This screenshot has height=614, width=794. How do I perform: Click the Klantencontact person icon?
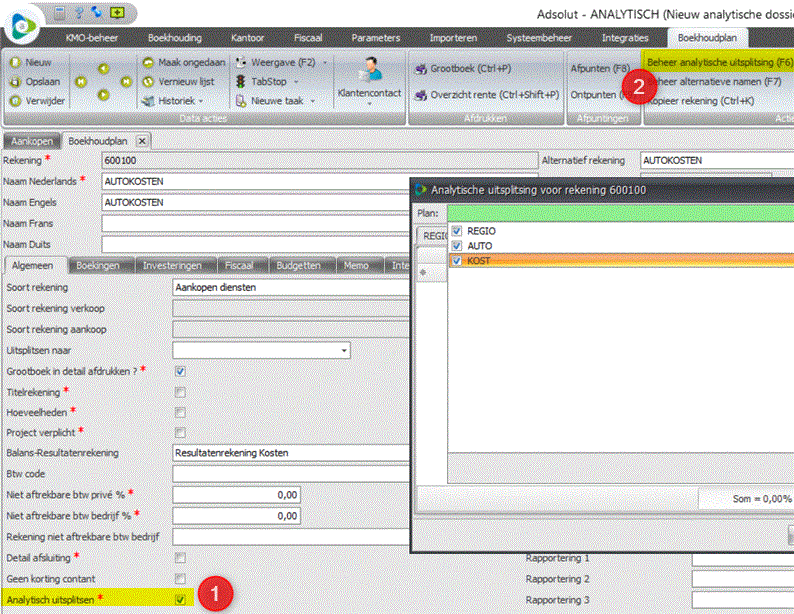(x=371, y=70)
